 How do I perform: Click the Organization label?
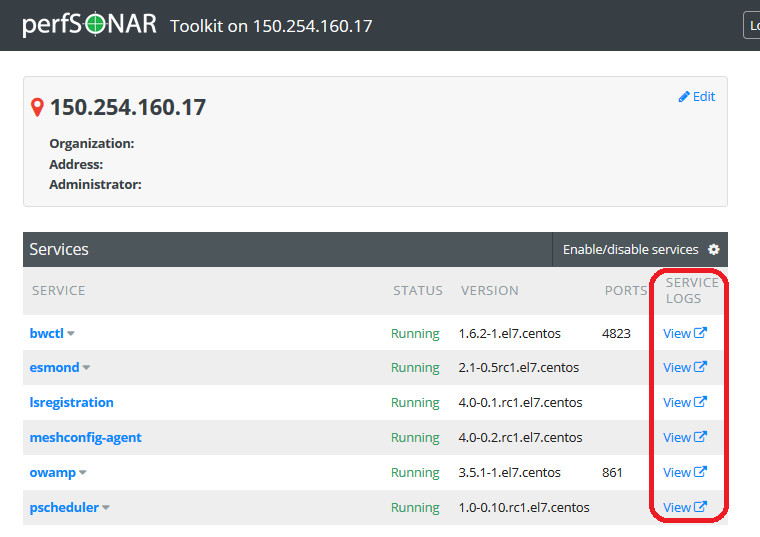pyautogui.click(x=92, y=143)
